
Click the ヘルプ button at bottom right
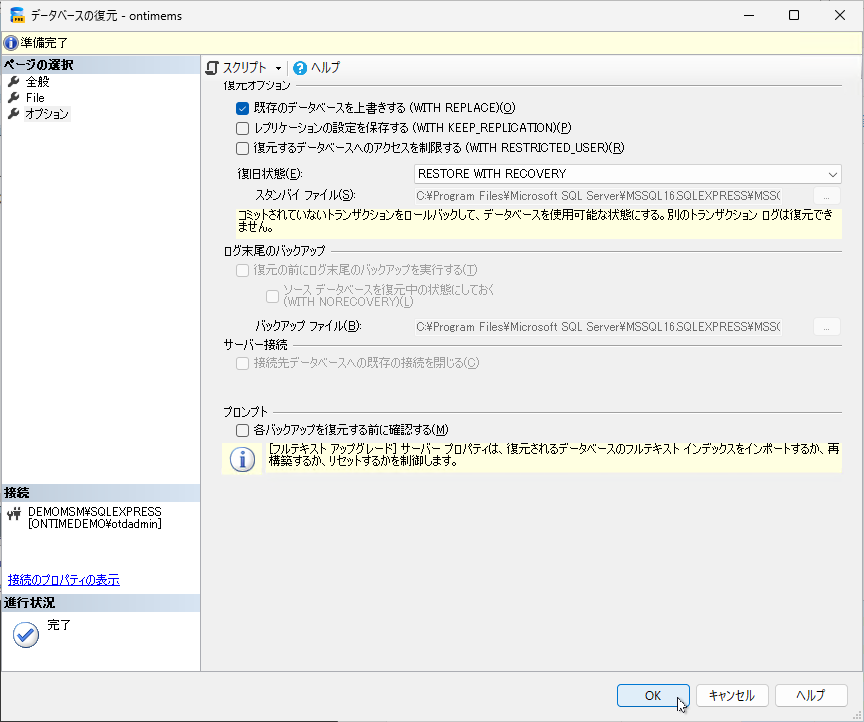point(810,695)
